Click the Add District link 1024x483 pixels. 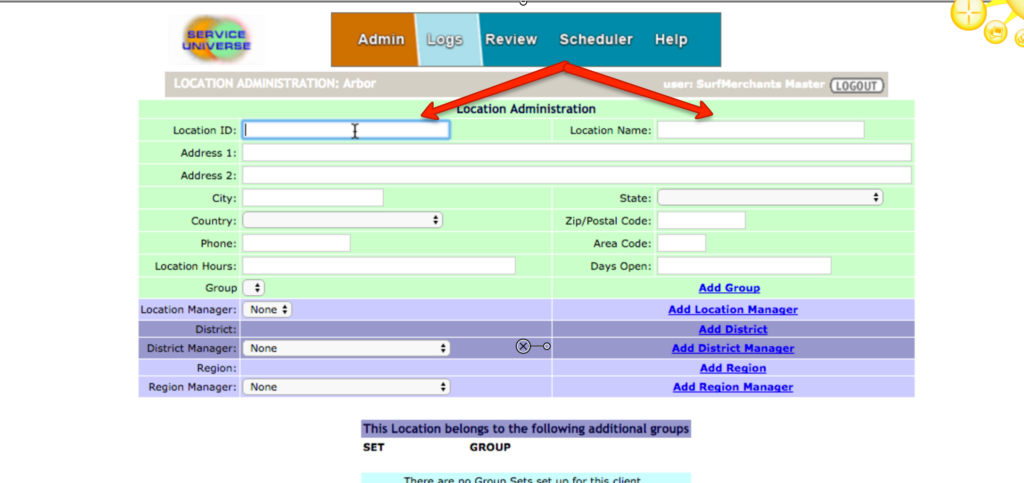click(x=733, y=329)
